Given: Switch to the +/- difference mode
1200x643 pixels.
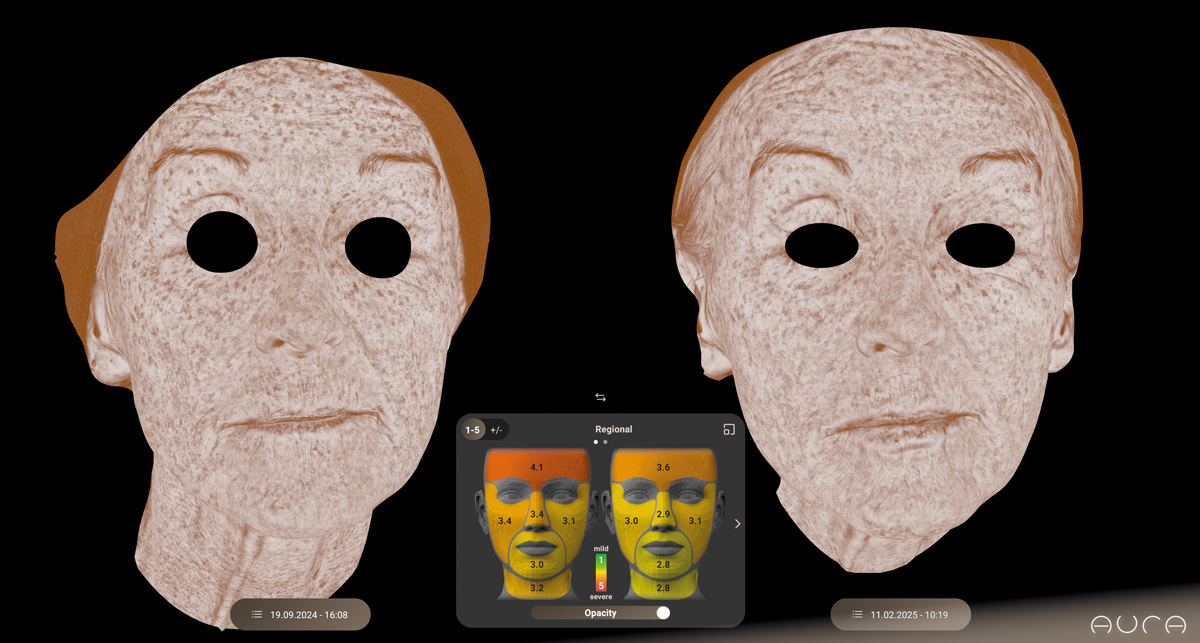Looking at the screenshot, I should (x=497, y=430).
